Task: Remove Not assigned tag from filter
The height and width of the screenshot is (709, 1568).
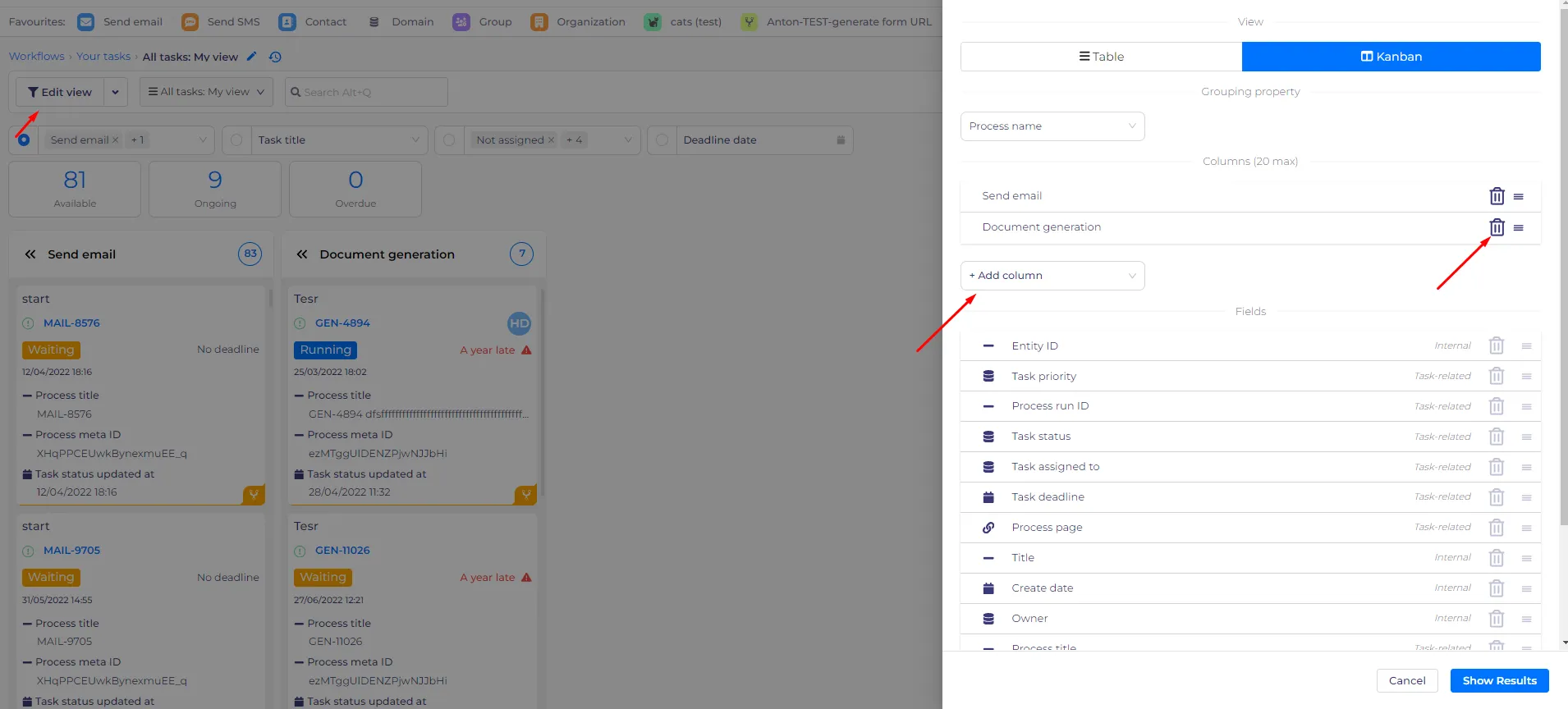Action: point(551,140)
